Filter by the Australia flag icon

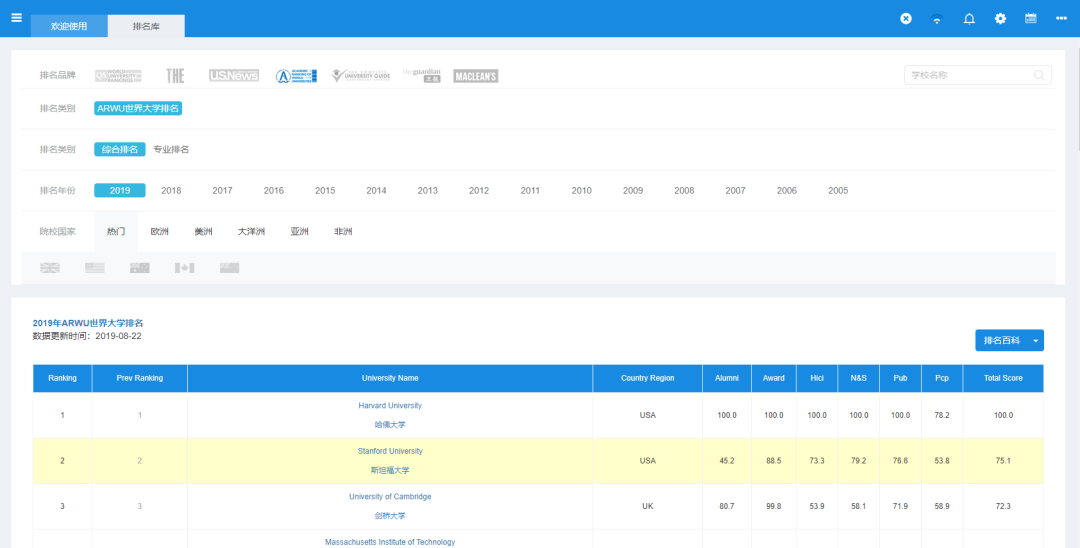click(140, 268)
